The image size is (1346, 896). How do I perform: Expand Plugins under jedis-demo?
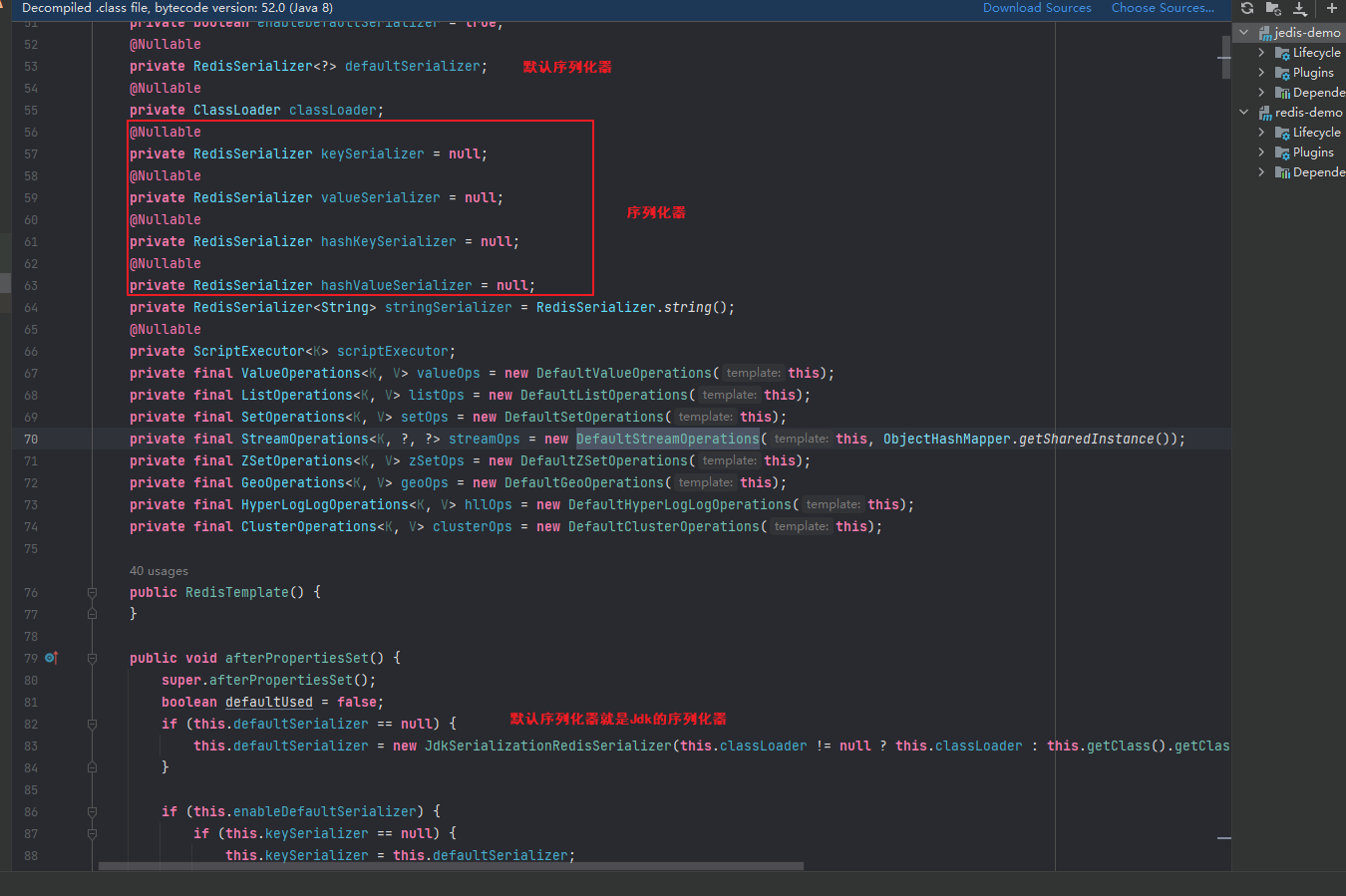pyautogui.click(x=1262, y=73)
